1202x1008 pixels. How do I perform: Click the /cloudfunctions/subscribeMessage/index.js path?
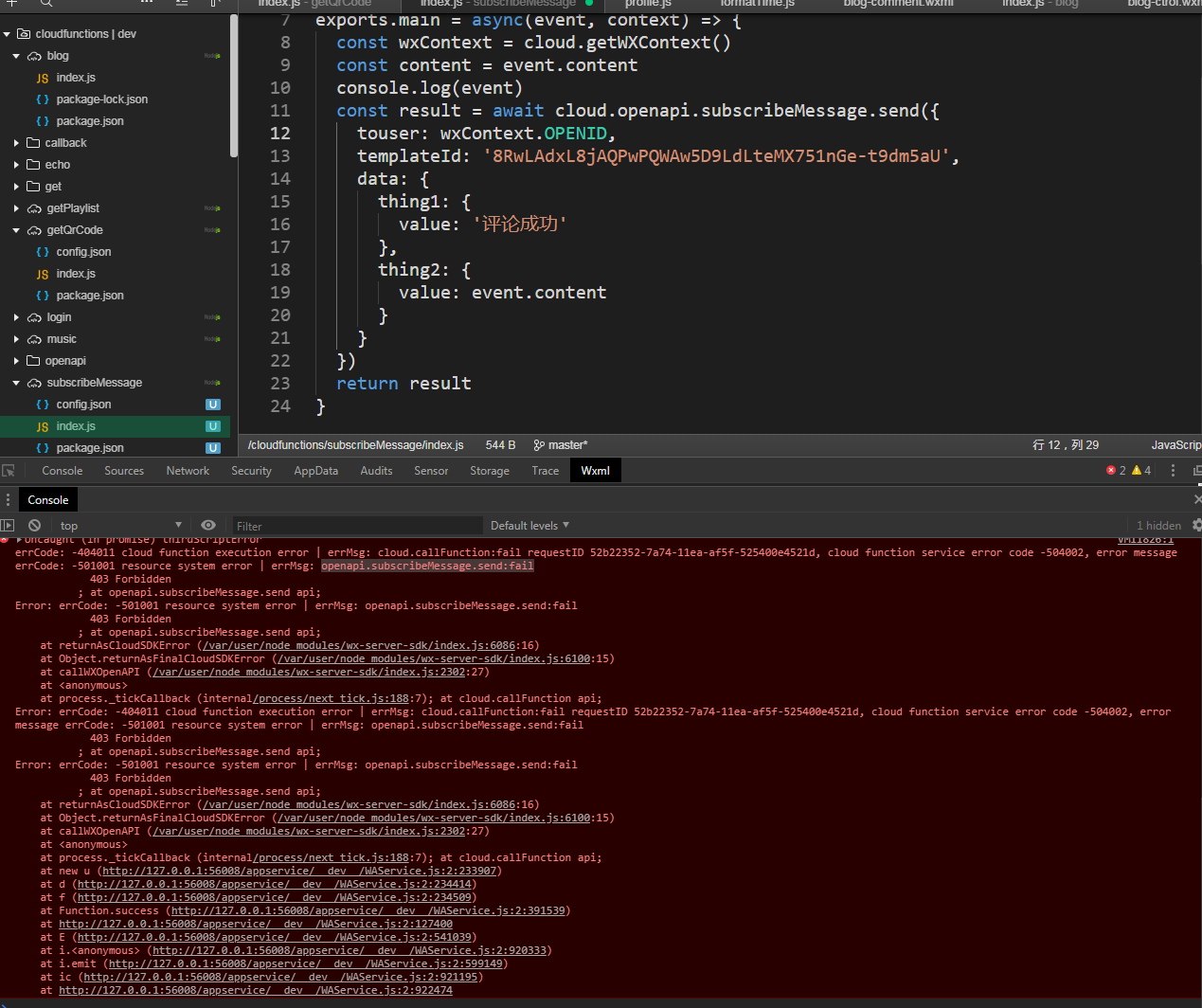pyautogui.click(x=356, y=444)
